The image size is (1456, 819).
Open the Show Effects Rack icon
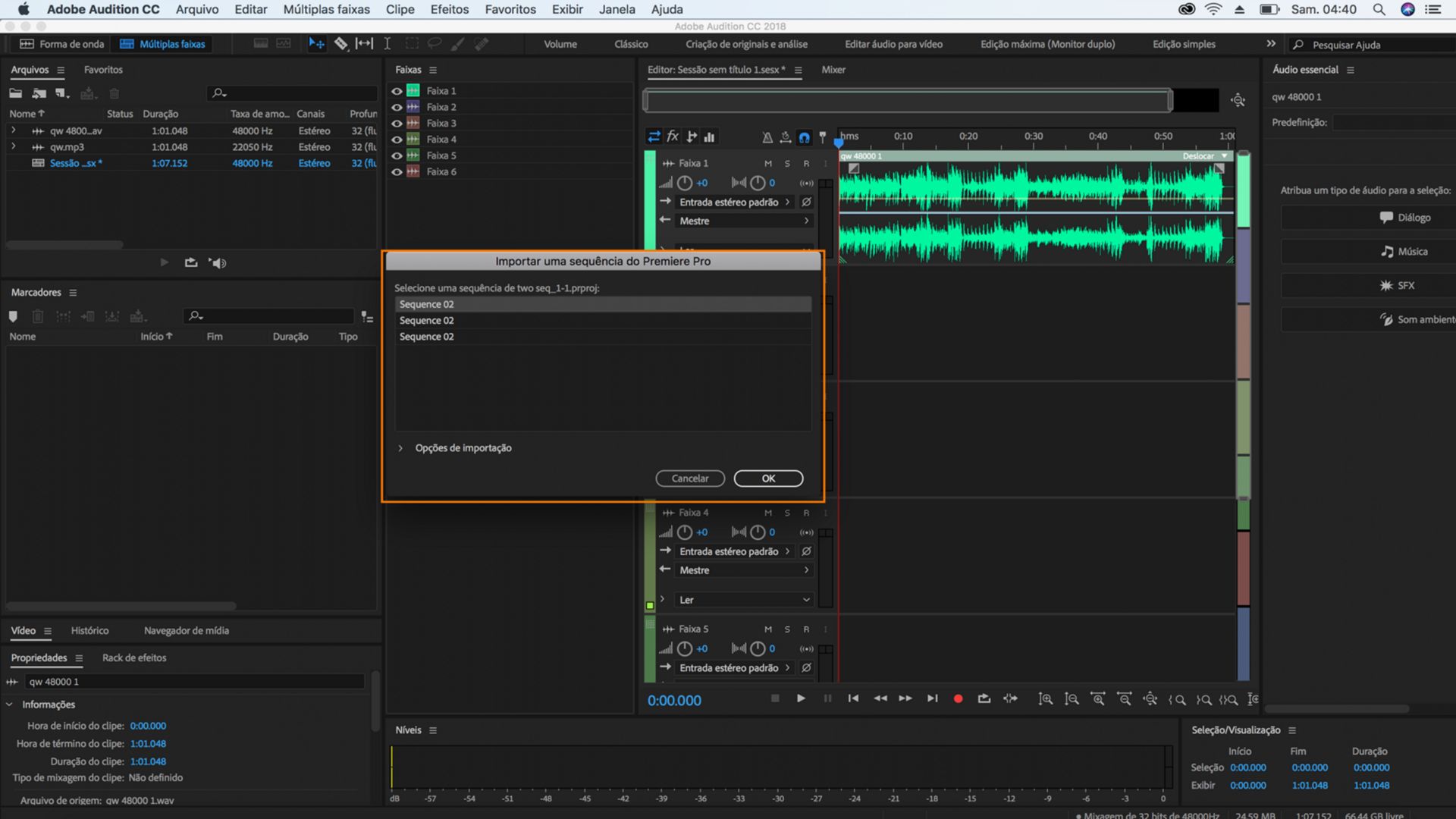(x=673, y=136)
